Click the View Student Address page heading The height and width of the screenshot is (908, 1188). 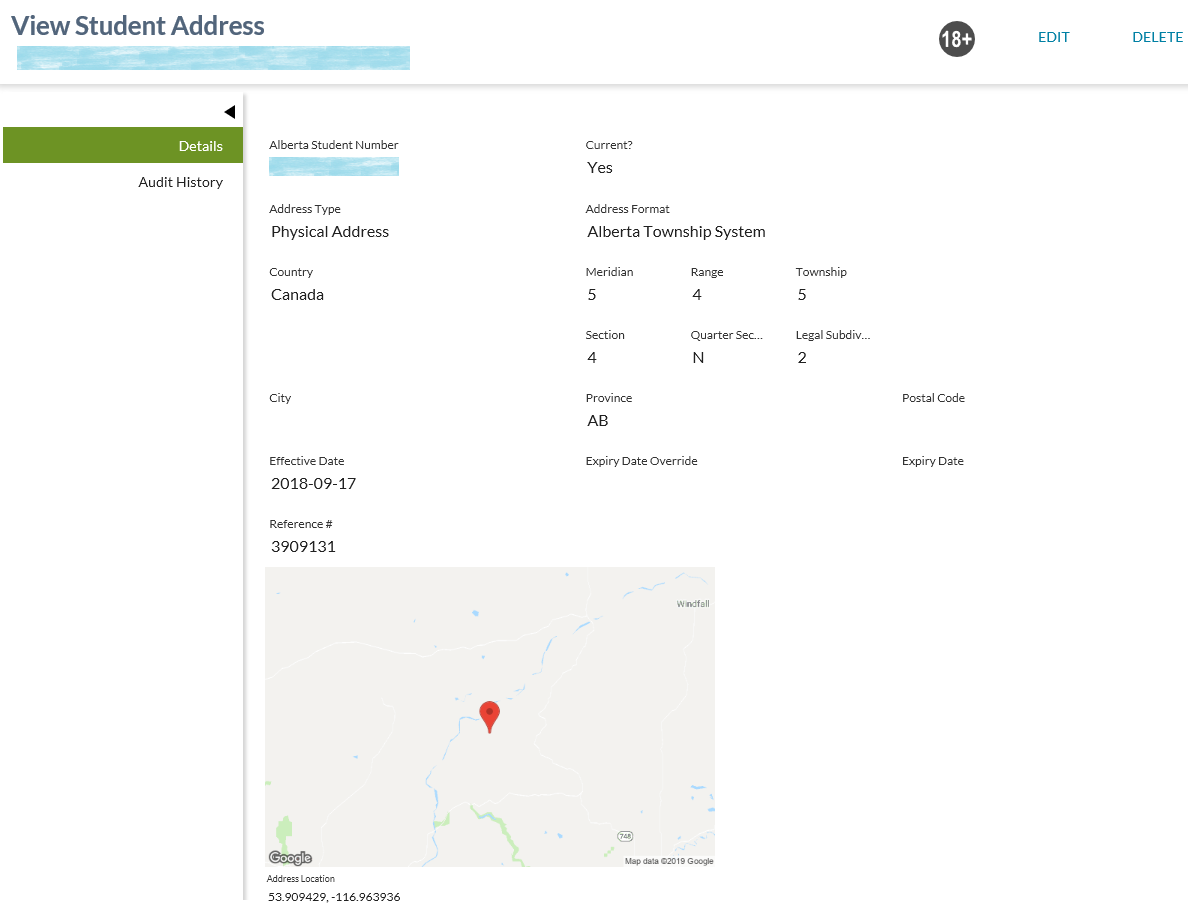(x=138, y=26)
